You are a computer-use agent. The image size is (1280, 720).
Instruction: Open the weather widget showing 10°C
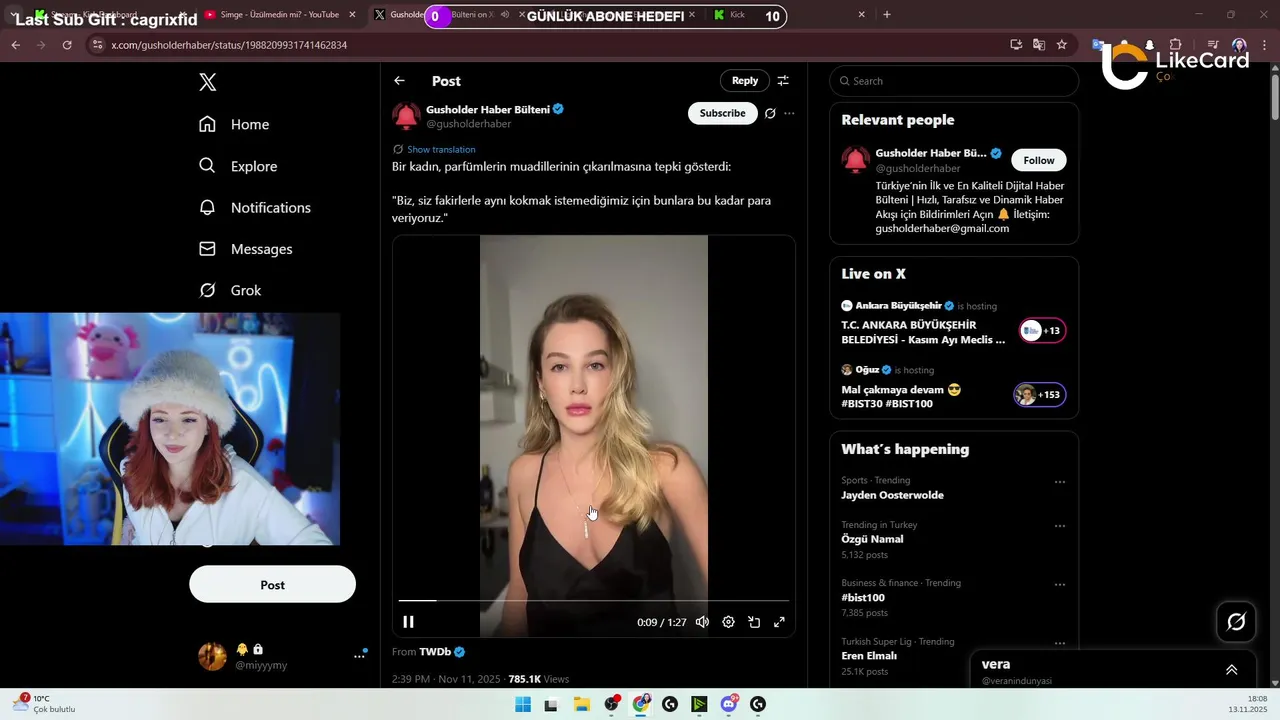click(x=45, y=704)
